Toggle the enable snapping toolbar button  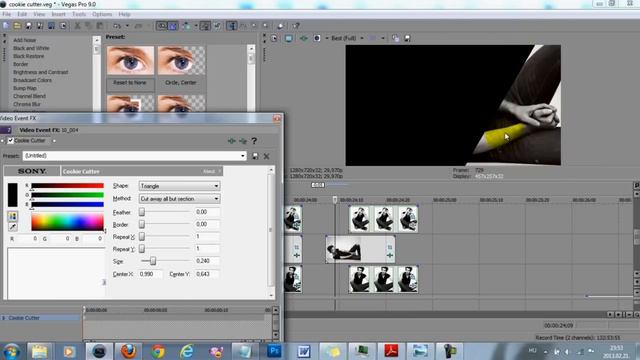tap(162, 26)
